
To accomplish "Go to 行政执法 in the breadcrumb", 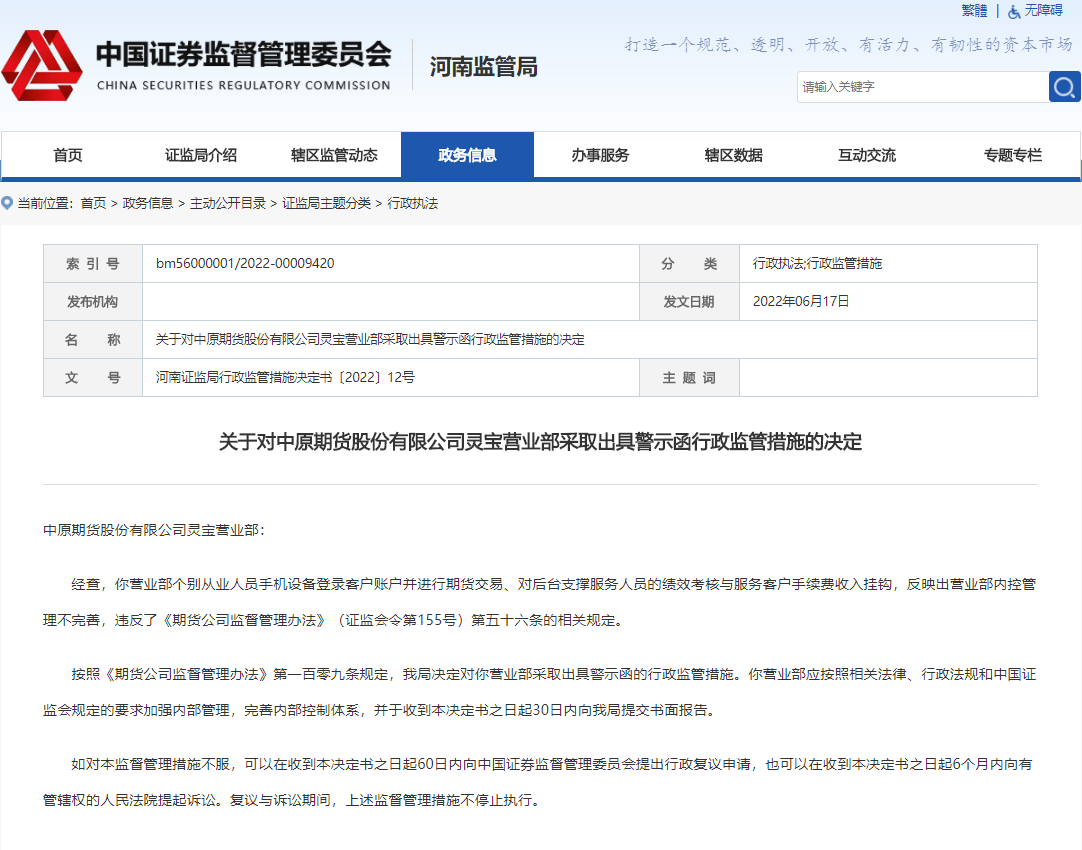I will point(413,203).
